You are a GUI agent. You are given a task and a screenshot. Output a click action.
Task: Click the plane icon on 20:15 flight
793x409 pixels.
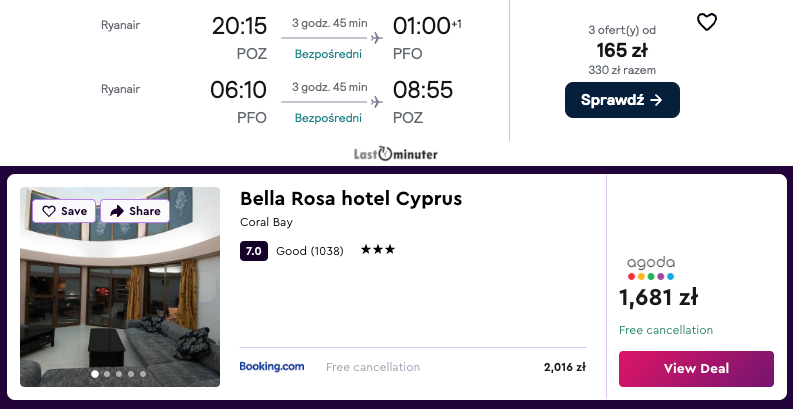tap(376, 38)
